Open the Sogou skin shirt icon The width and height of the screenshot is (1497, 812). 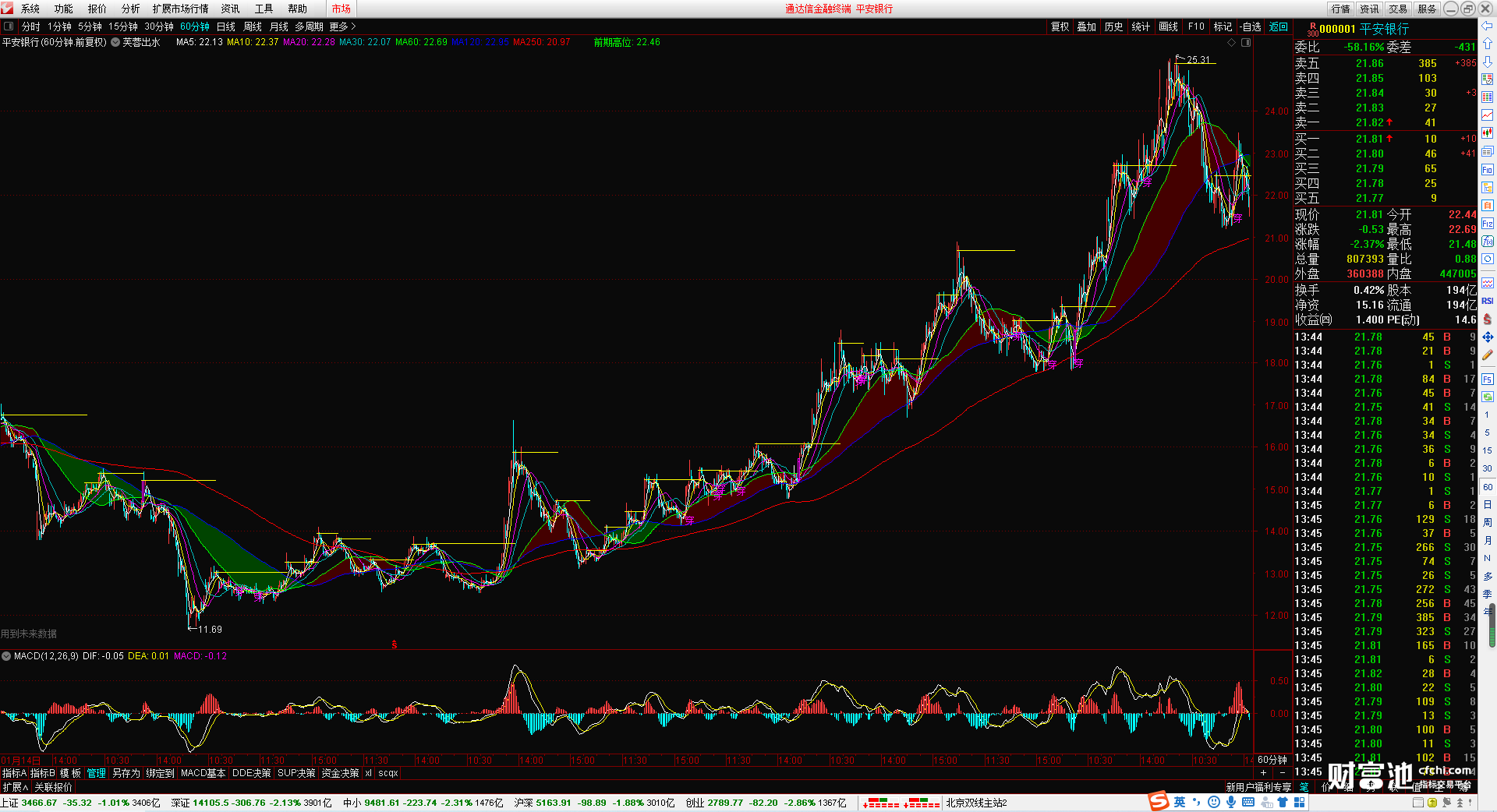click(x=1283, y=802)
